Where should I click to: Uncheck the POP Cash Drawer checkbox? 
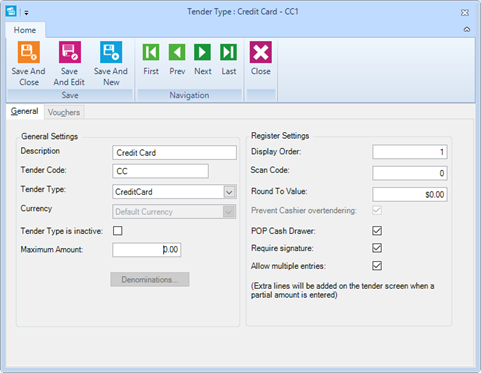(x=377, y=231)
